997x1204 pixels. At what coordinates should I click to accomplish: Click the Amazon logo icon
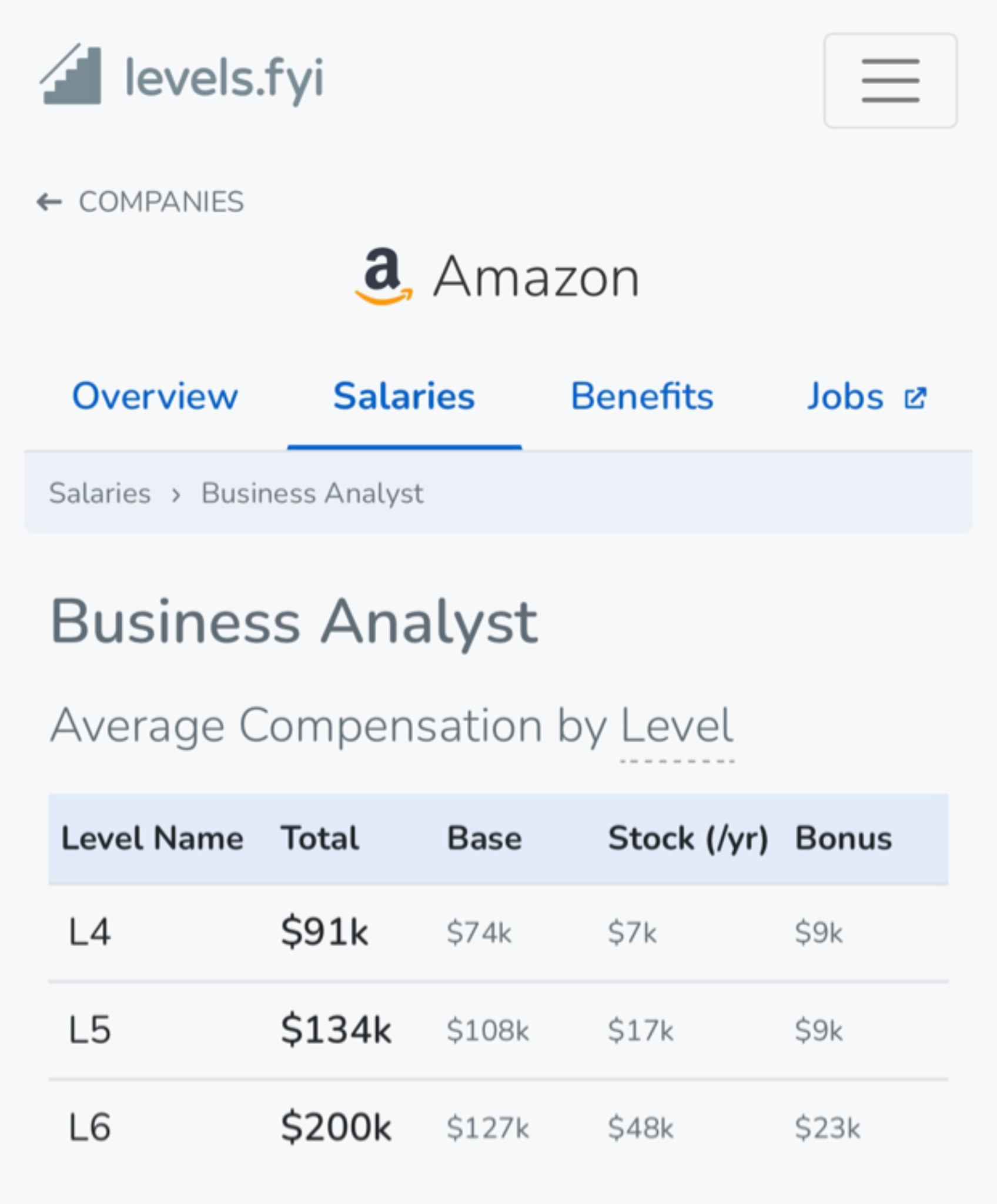click(x=383, y=276)
